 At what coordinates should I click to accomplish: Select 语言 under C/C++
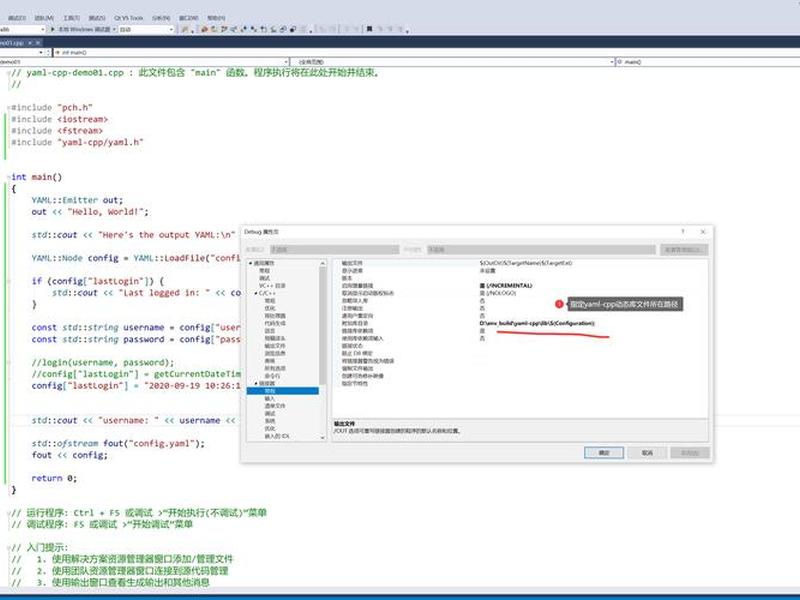pyautogui.click(x=269, y=331)
